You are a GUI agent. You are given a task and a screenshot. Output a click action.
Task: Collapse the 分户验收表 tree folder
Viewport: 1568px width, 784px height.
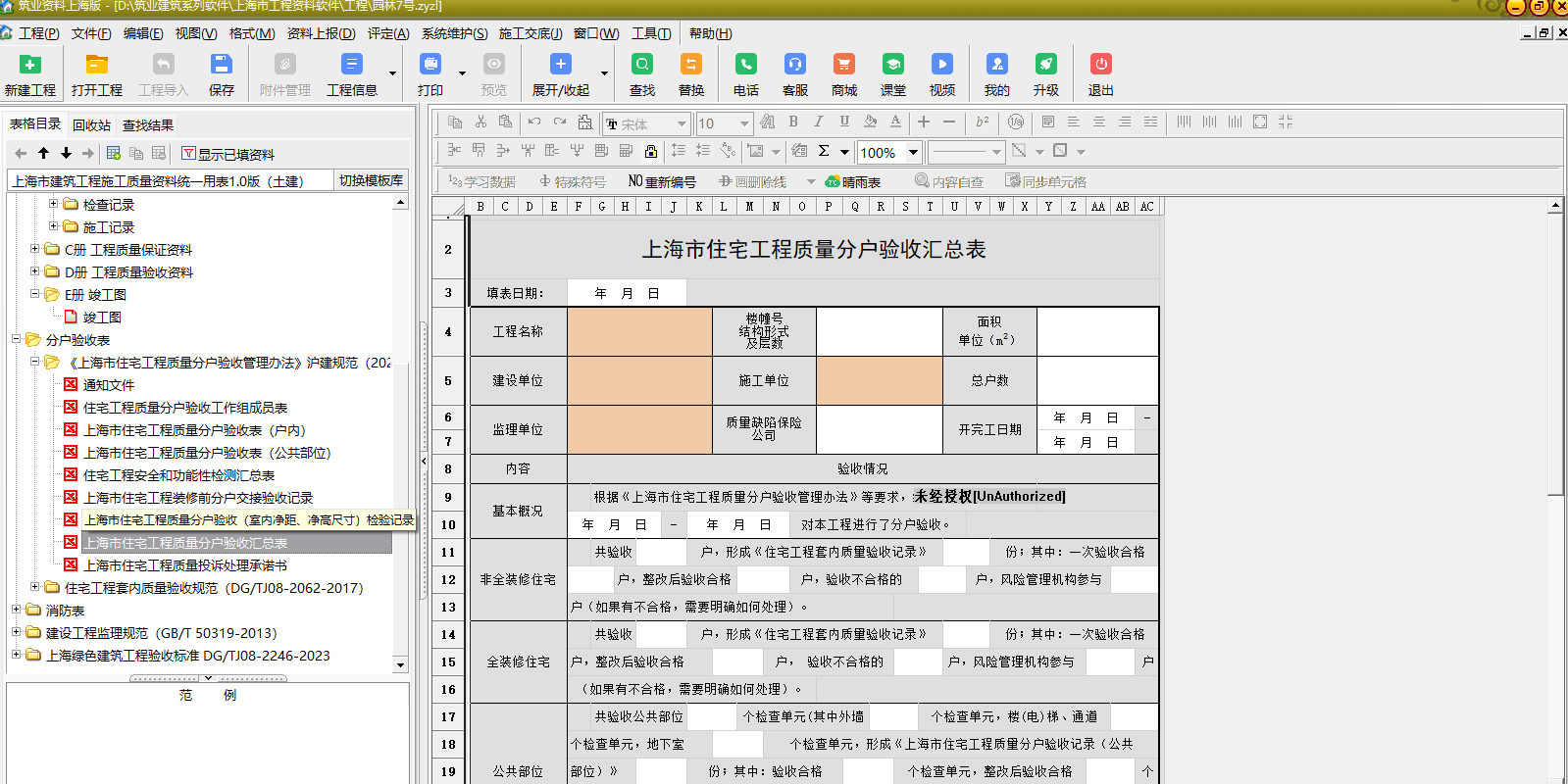tap(17, 339)
